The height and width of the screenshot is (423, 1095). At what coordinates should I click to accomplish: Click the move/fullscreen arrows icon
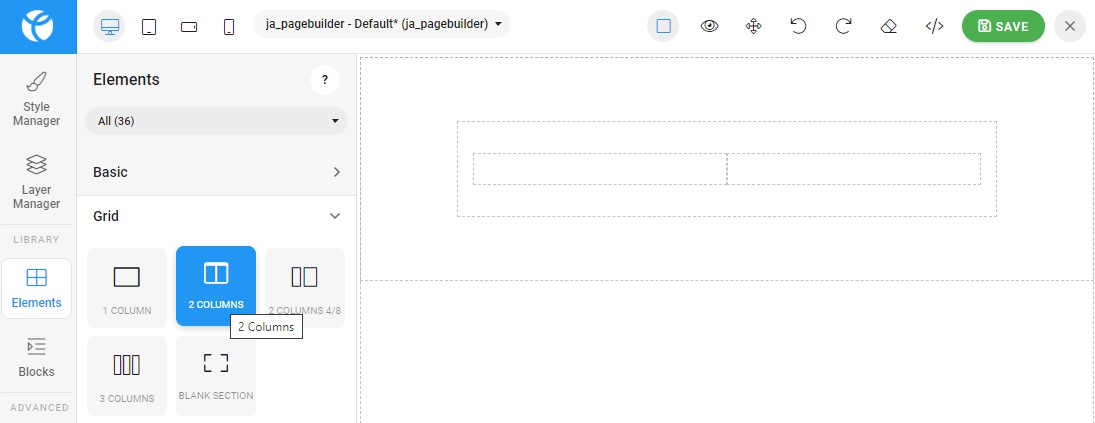(754, 27)
